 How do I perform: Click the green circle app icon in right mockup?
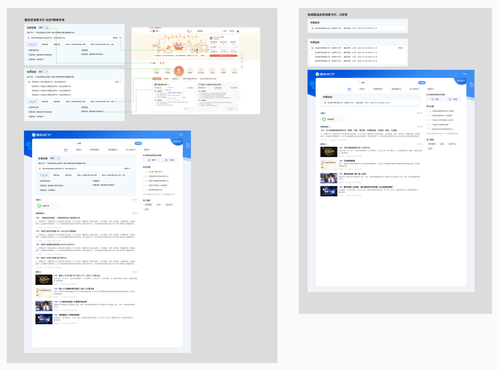point(324,119)
